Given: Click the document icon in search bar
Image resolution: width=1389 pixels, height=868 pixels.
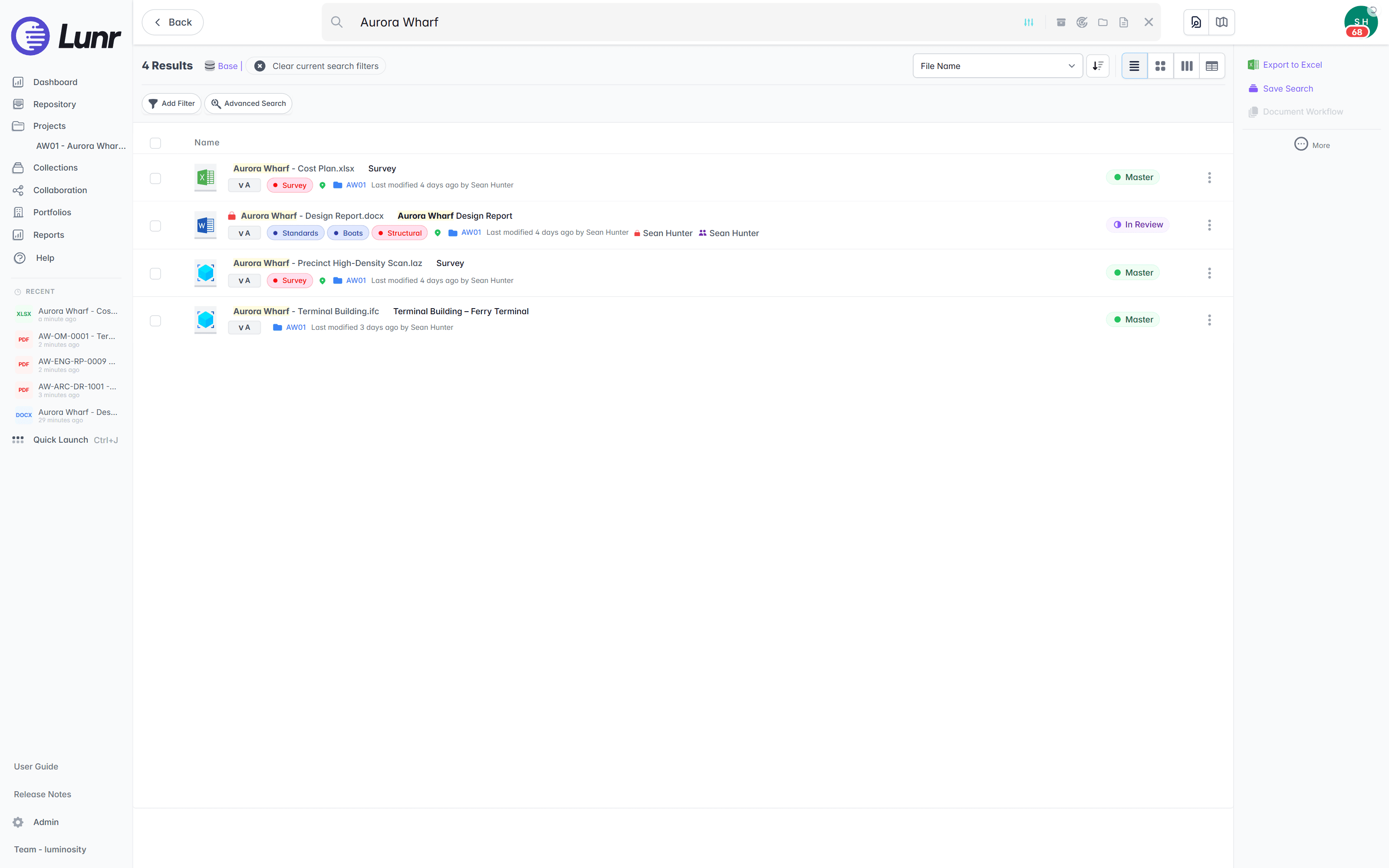Looking at the screenshot, I should click(x=1123, y=23).
